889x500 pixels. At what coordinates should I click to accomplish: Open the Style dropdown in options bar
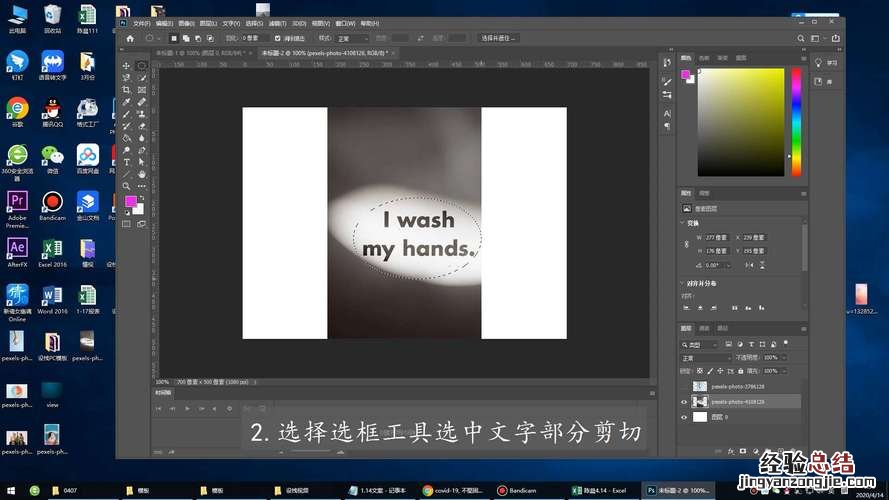pyautogui.click(x=349, y=38)
